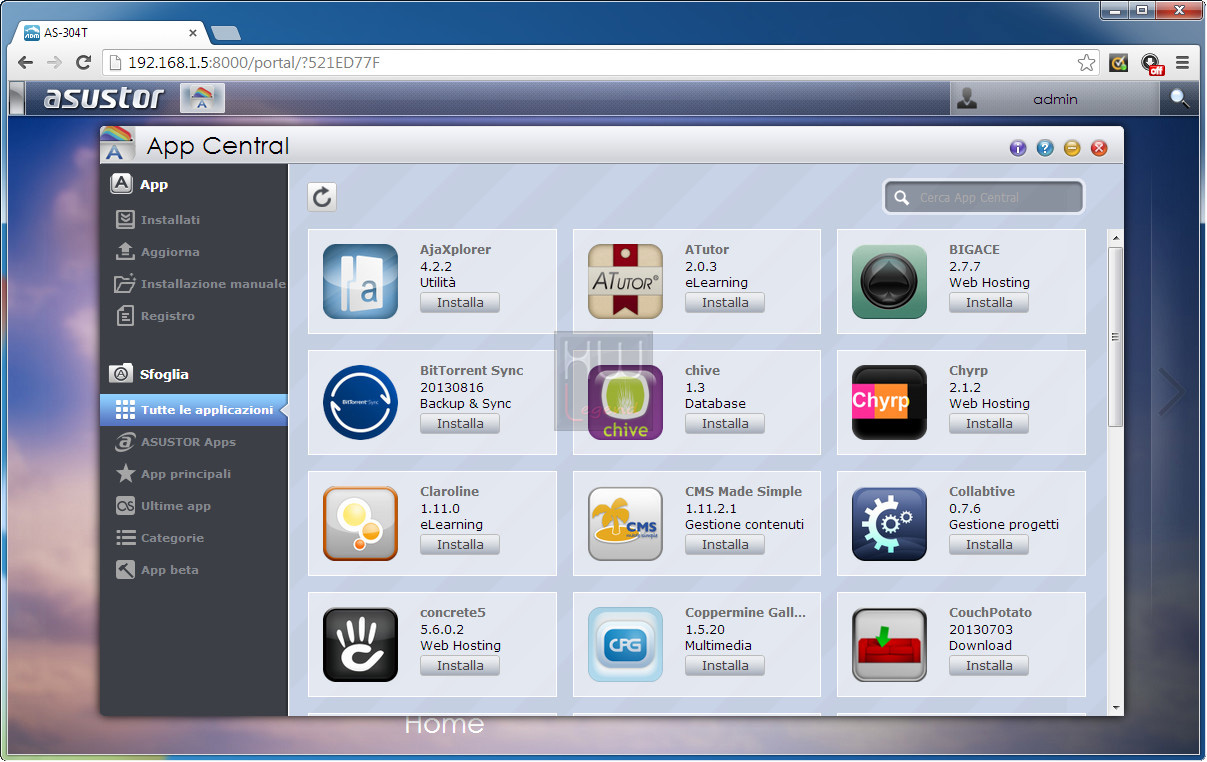
Task: Close the App Central window
Action: [x=1099, y=148]
